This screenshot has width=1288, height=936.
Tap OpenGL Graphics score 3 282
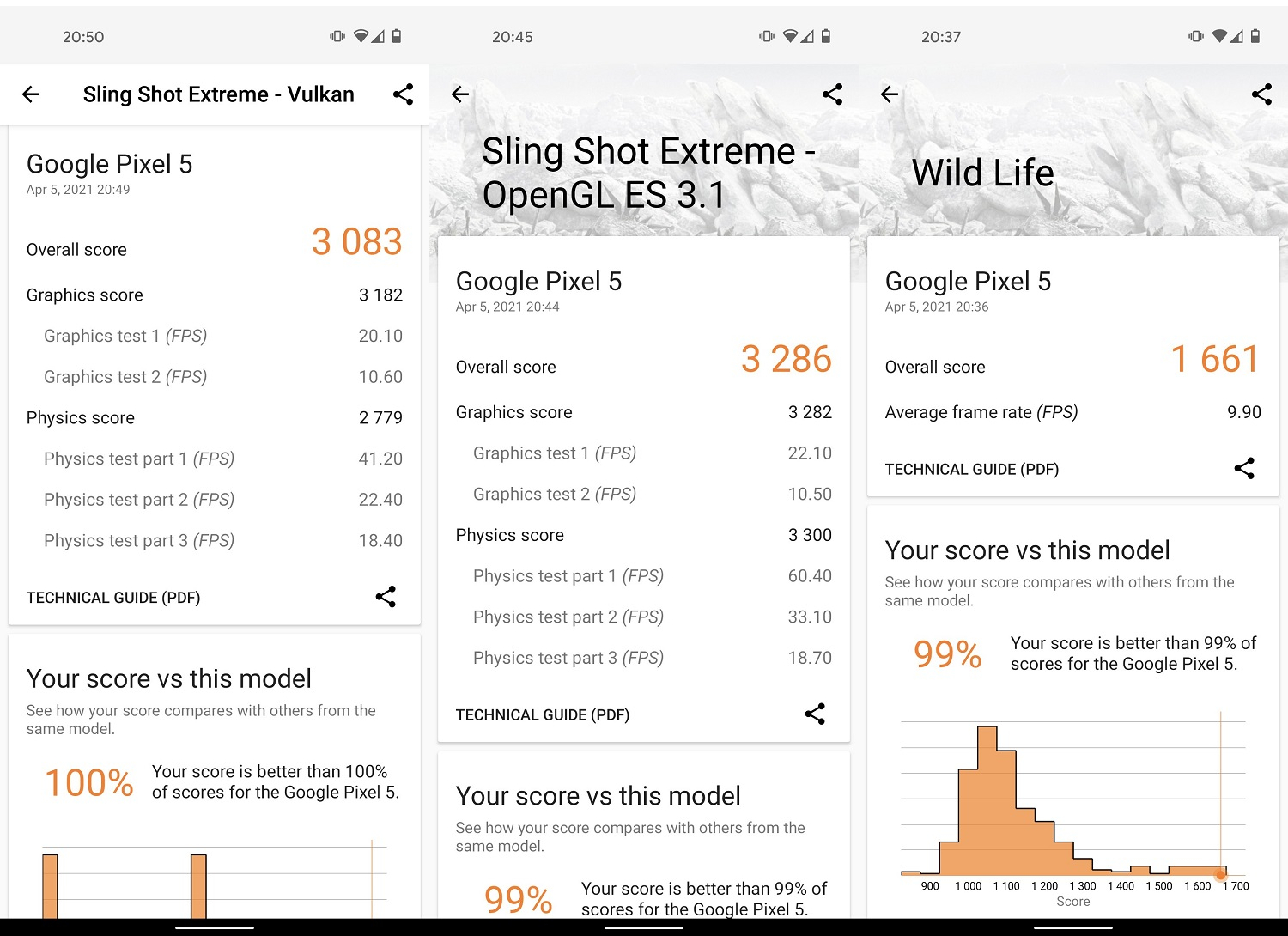[x=810, y=412]
